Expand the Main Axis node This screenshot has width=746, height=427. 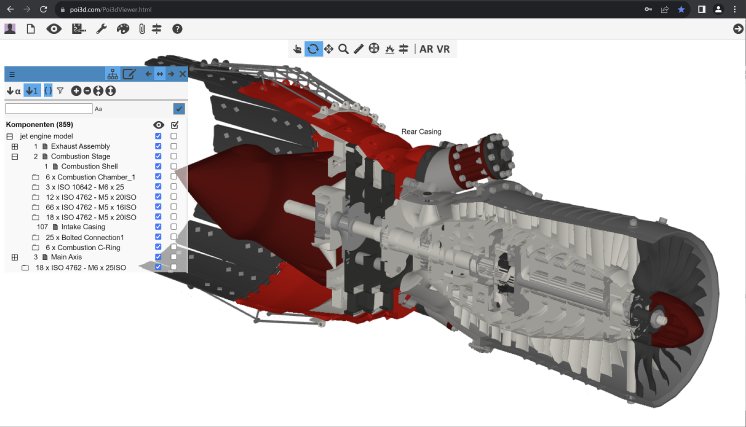pos(15,257)
